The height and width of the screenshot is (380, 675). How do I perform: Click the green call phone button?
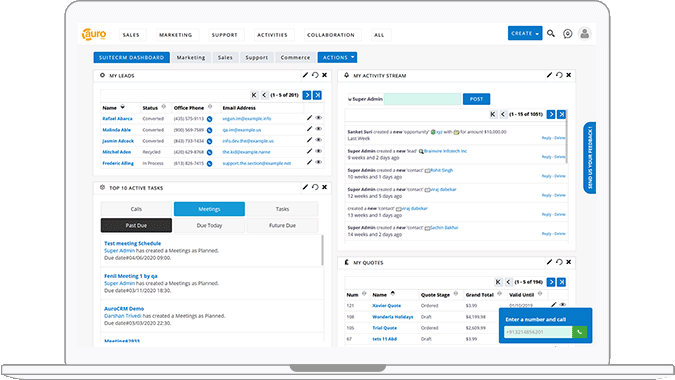click(x=579, y=332)
